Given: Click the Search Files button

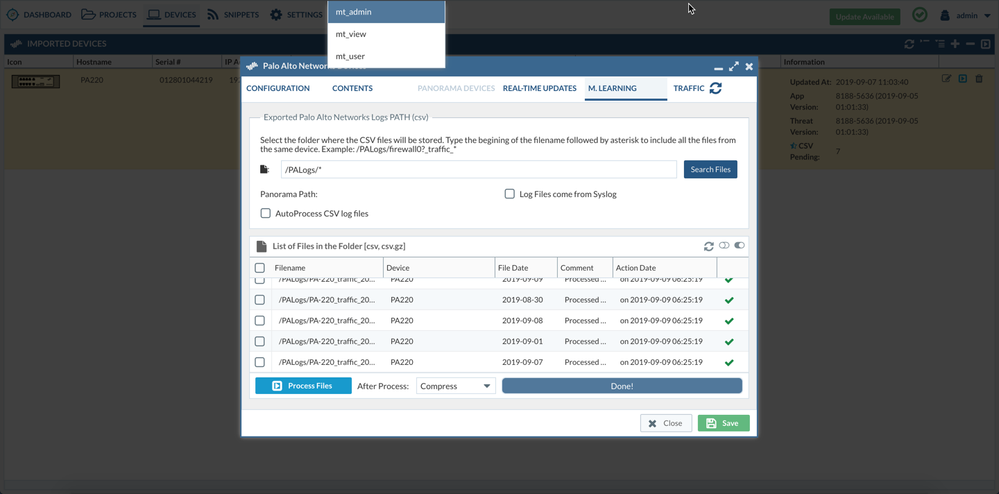Looking at the screenshot, I should [710, 170].
